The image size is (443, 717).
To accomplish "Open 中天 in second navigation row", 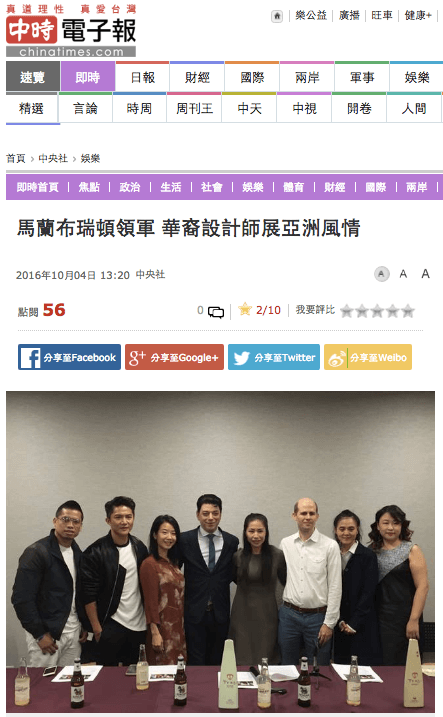I will click(x=249, y=108).
